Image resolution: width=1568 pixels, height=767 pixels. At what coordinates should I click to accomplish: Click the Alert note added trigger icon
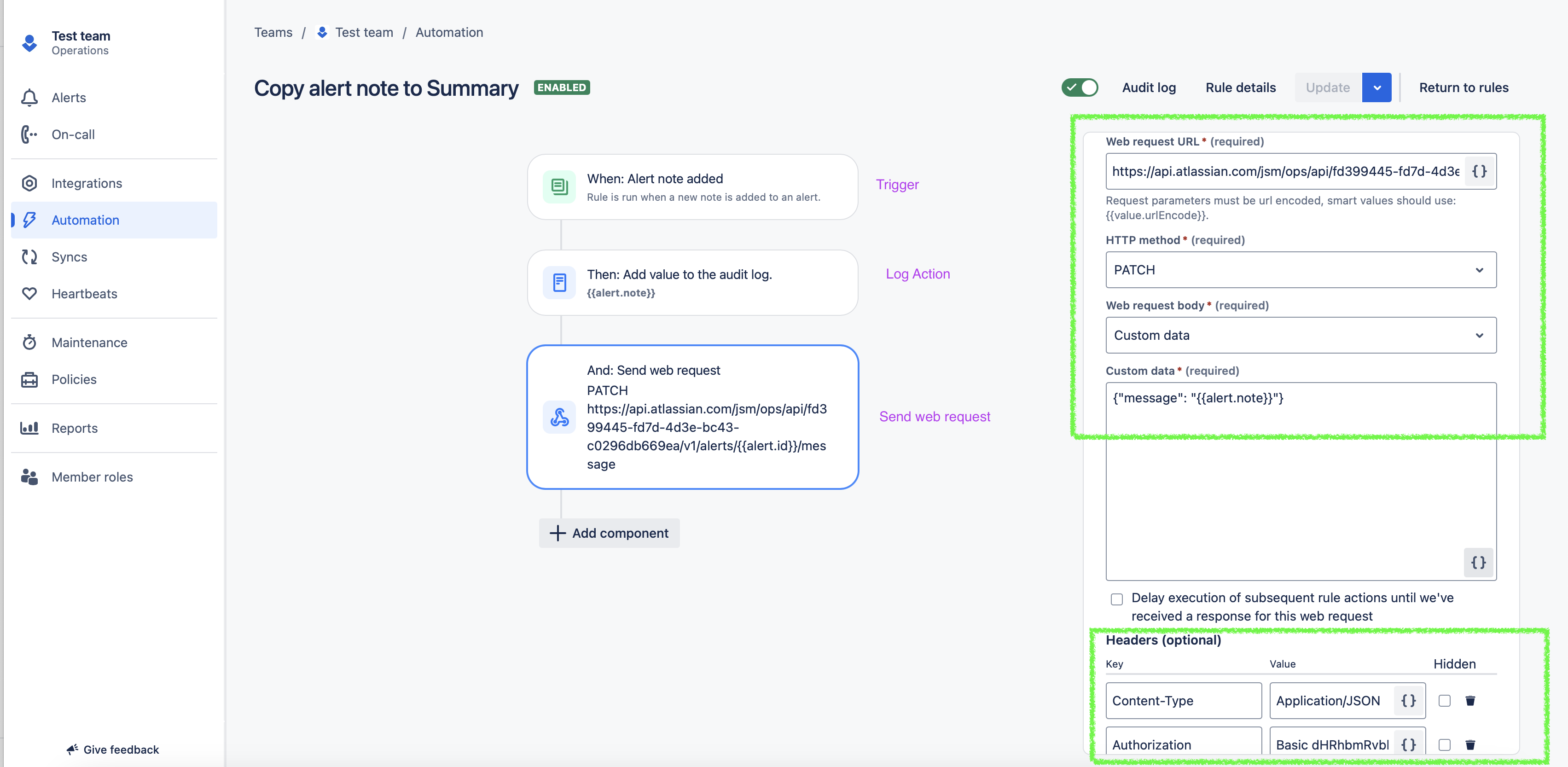[x=559, y=186]
